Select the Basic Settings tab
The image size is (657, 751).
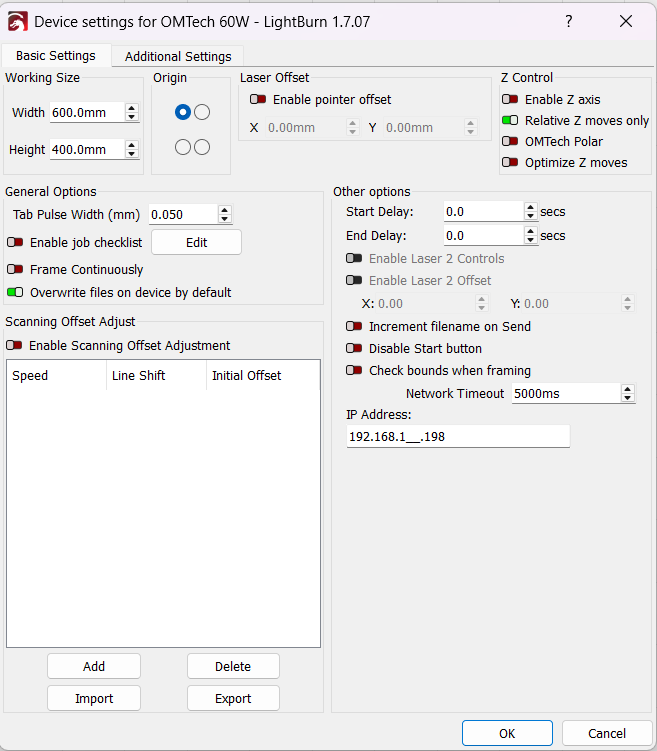point(56,56)
